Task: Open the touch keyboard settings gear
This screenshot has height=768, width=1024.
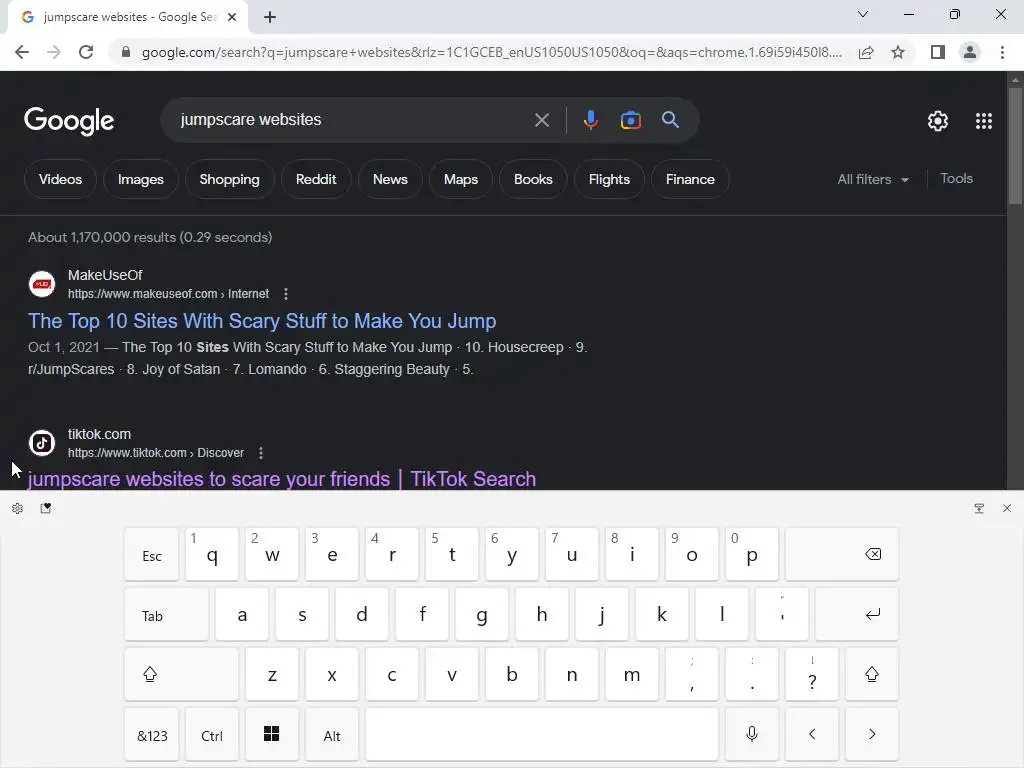Action: (x=18, y=508)
